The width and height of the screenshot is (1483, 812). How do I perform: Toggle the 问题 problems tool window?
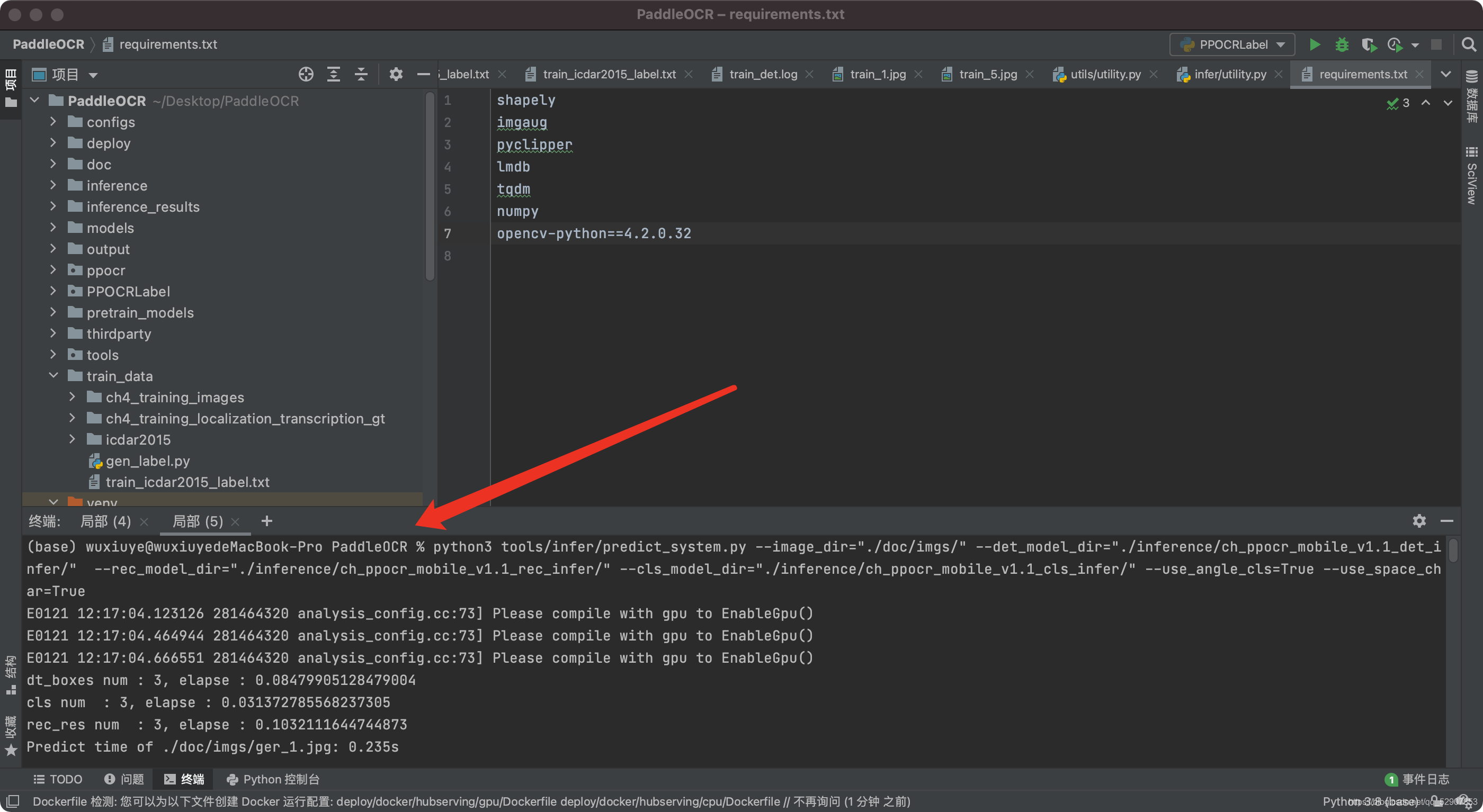click(x=124, y=779)
